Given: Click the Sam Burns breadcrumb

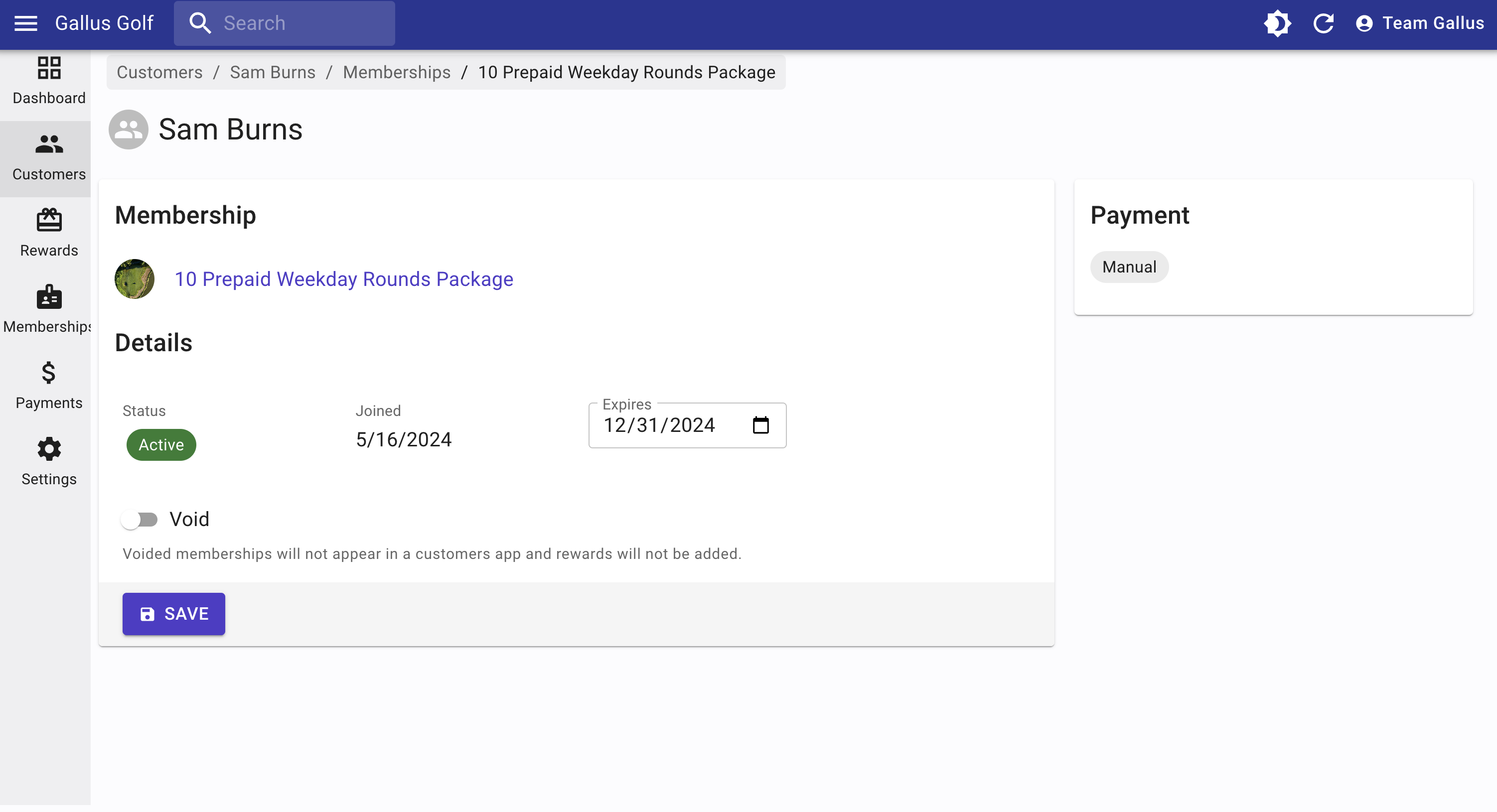Looking at the screenshot, I should [x=273, y=72].
